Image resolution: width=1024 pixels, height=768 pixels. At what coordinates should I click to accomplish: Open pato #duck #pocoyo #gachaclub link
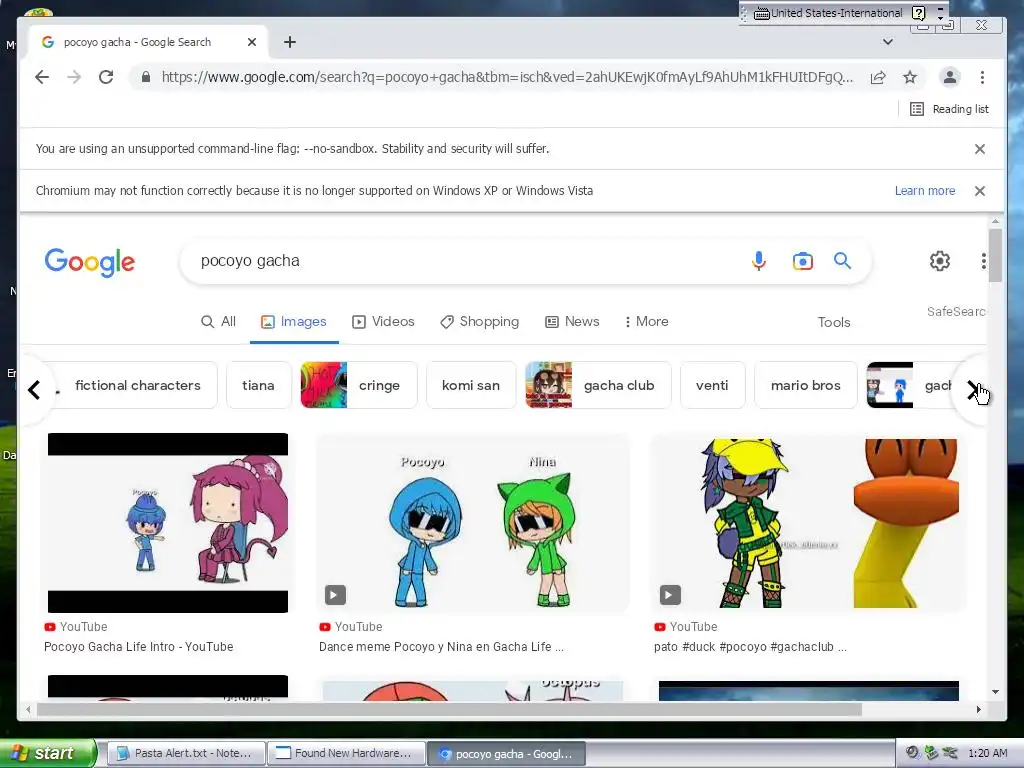pyautogui.click(x=750, y=647)
